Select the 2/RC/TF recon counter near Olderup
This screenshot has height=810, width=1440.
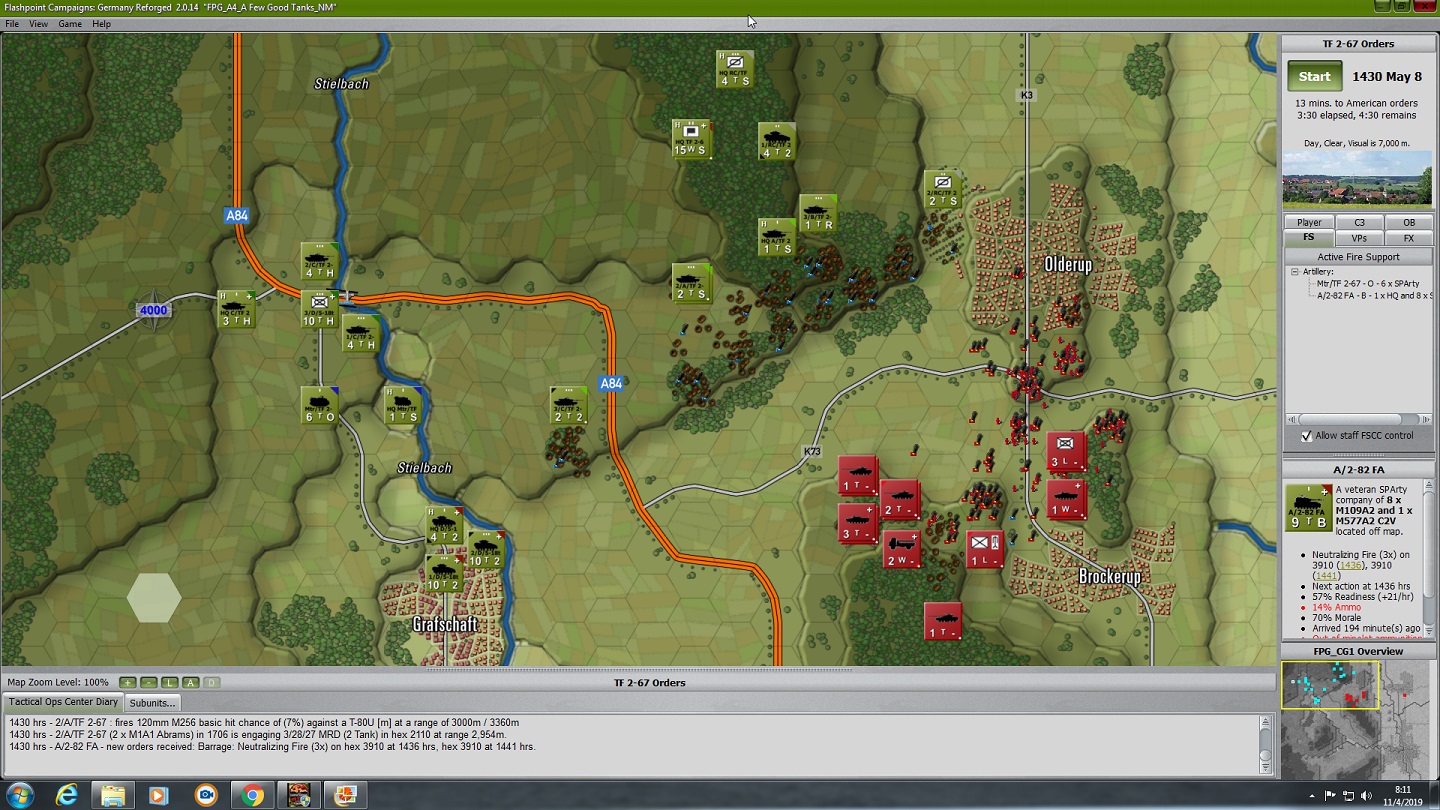[x=942, y=189]
